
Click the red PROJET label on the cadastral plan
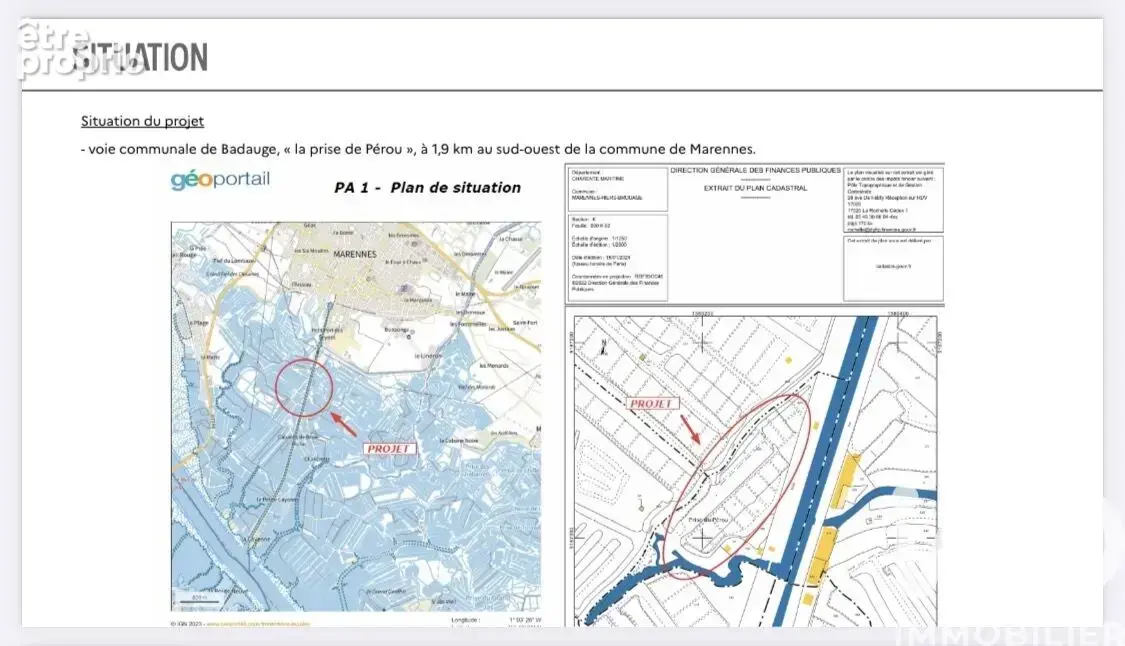coord(652,404)
